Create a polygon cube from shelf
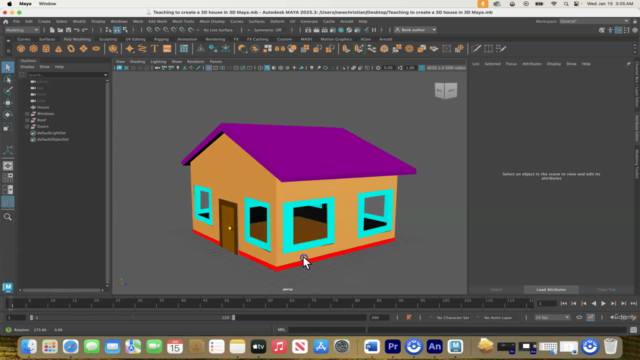The image size is (640, 360). [x=33, y=49]
